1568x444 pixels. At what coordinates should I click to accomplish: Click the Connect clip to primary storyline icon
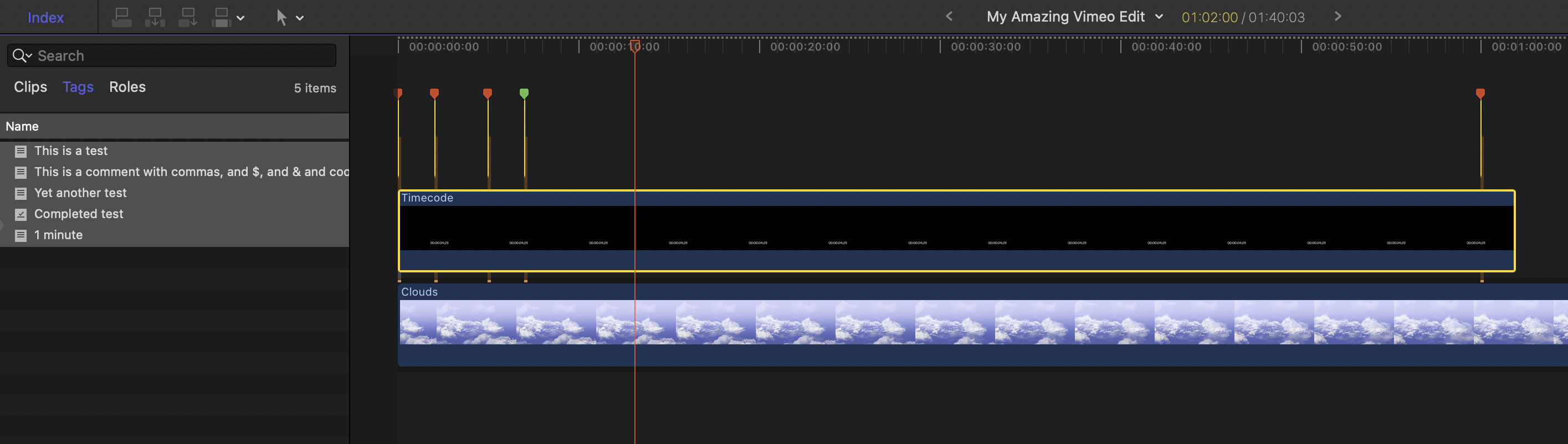point(122,17)
